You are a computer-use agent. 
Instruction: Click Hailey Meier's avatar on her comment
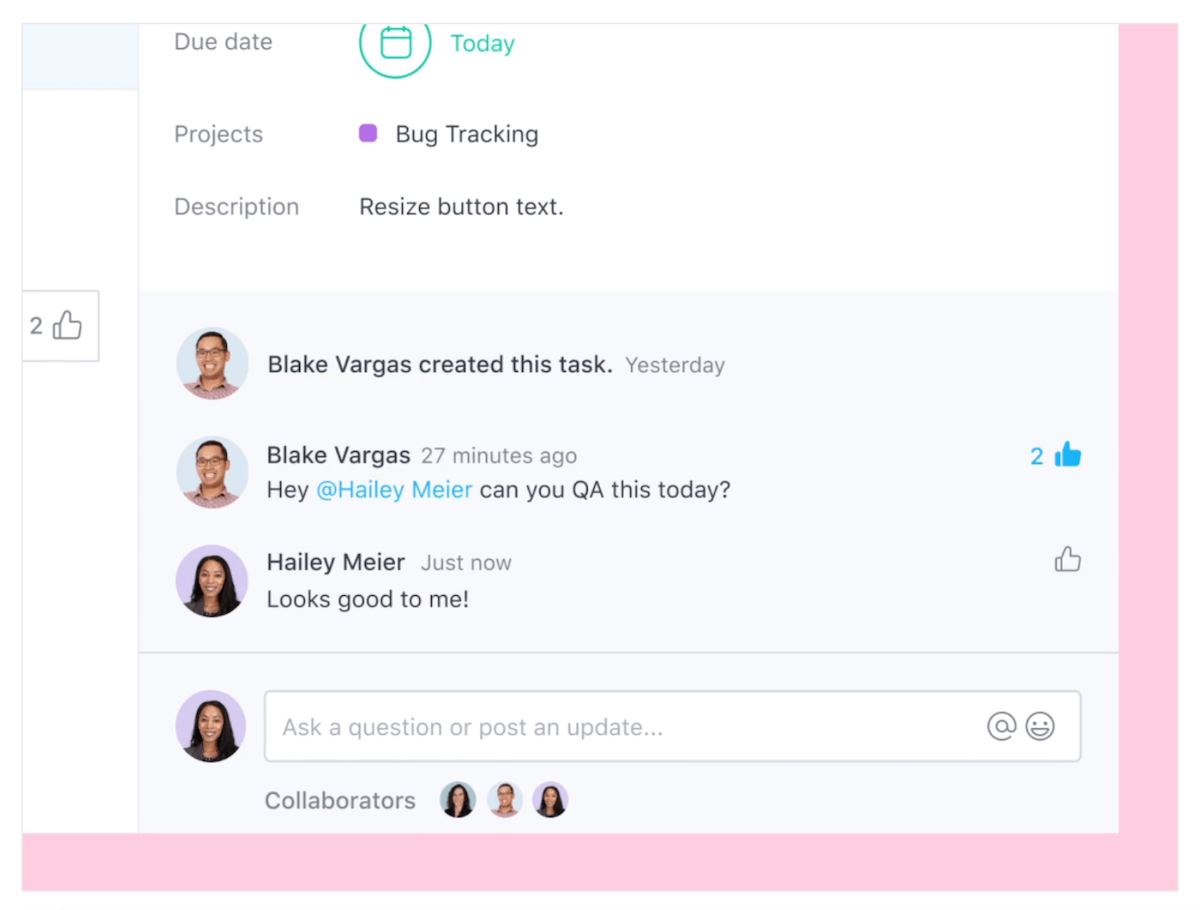[x=212, y=580]
